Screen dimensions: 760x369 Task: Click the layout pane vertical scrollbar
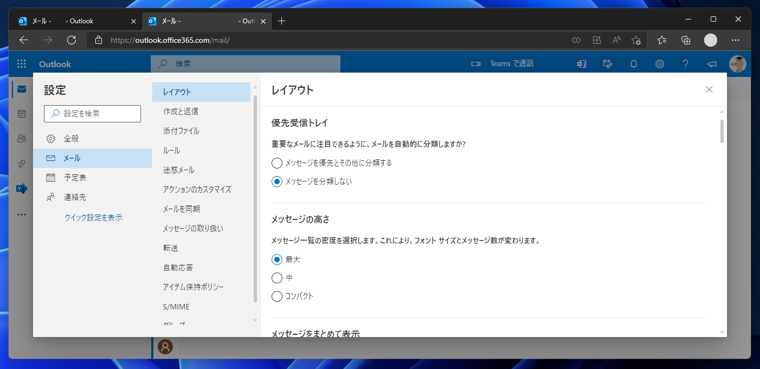pos(722,131)
